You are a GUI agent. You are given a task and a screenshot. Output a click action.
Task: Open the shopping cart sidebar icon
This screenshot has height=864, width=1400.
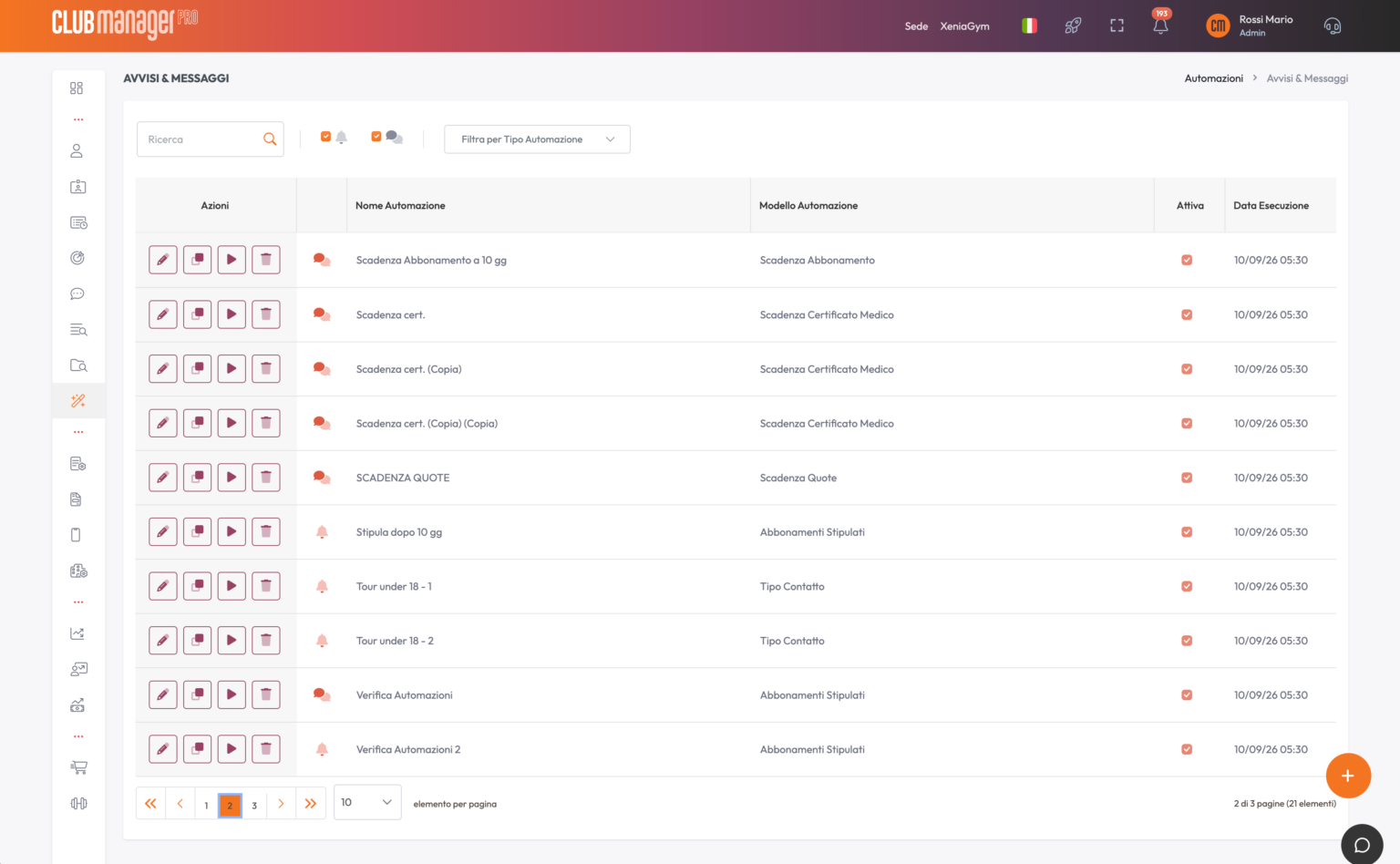tap(78, 767)
